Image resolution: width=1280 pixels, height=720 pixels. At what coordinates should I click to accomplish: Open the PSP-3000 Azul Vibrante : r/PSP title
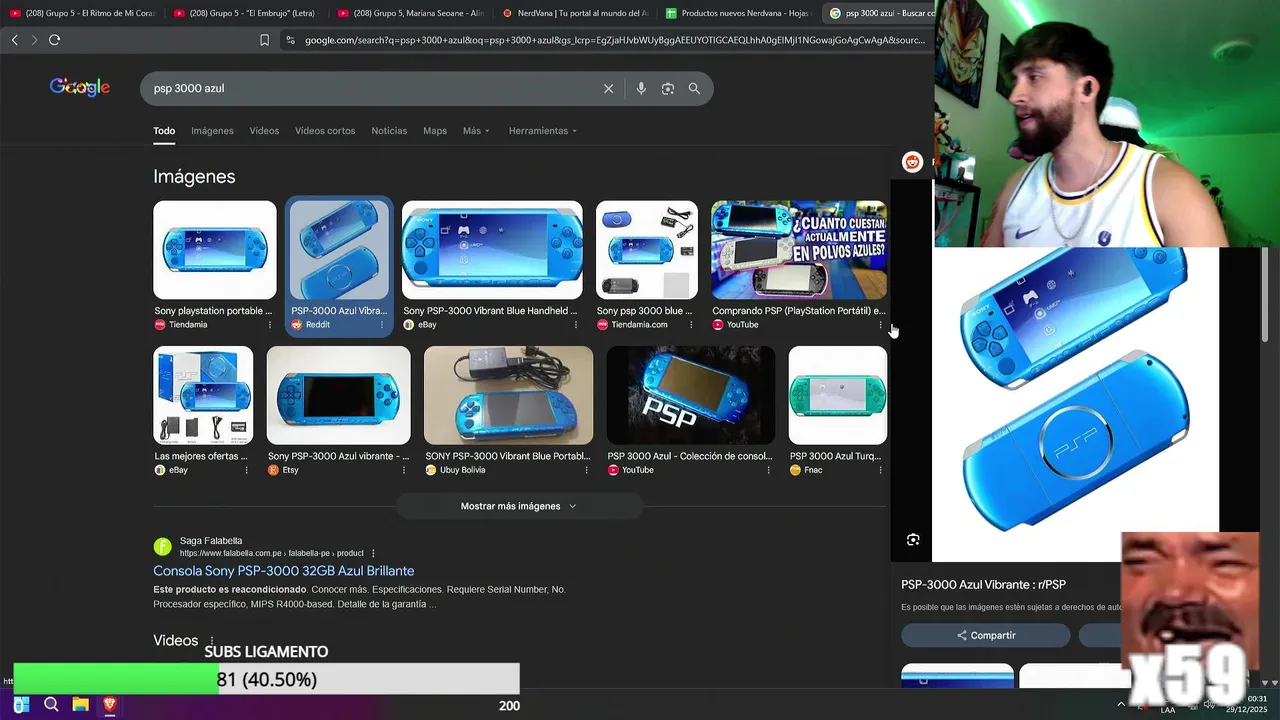983,585
